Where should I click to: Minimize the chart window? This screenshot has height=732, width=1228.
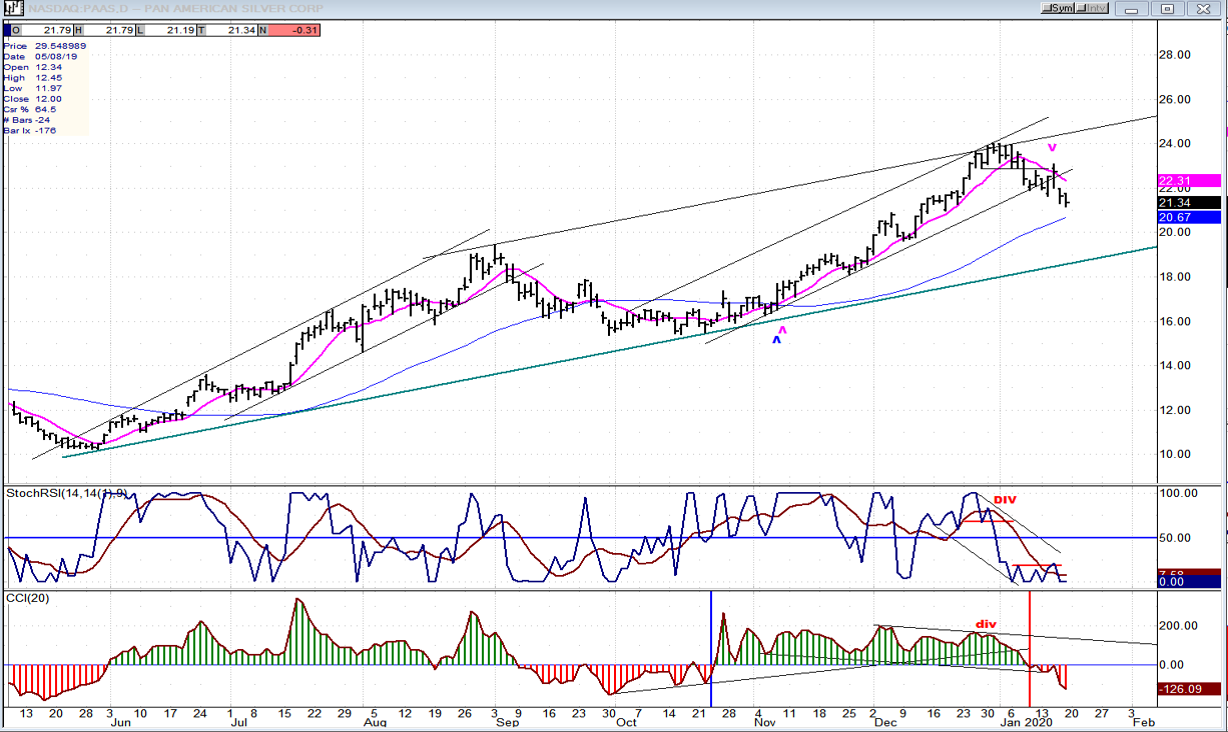coord(1135,8)
